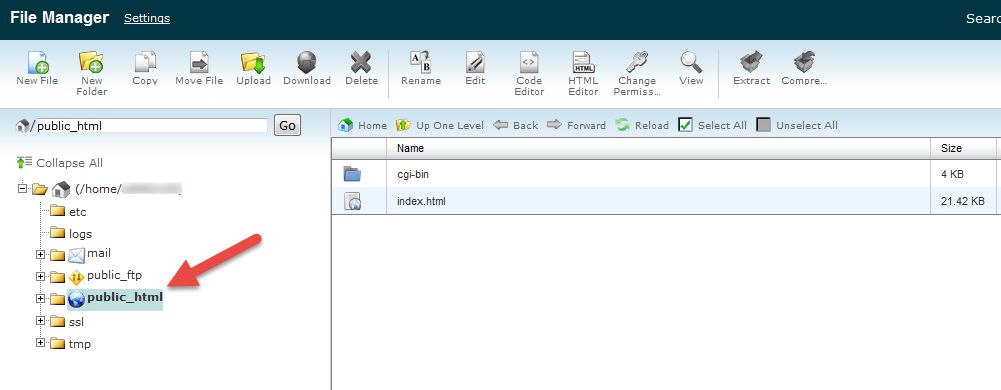Click the Forward navigation arrow
1001x390 pixels.
point(576,125)
